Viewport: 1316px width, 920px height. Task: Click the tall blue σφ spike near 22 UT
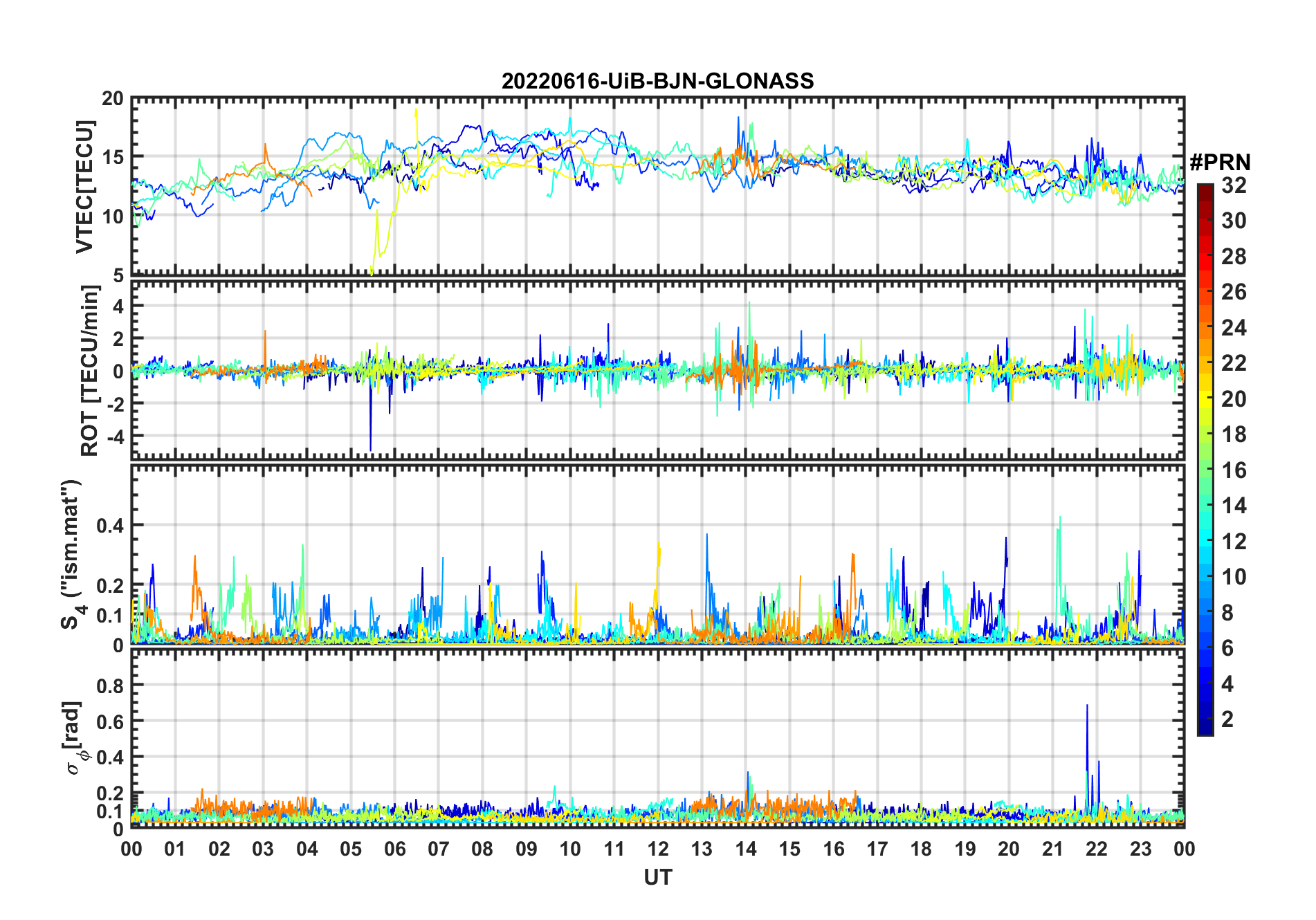(1086, 712)
